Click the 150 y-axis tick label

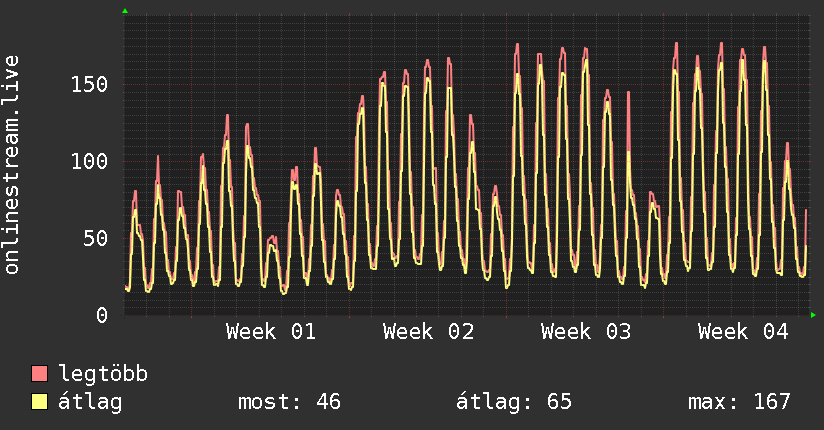click(x=89, y=84)
